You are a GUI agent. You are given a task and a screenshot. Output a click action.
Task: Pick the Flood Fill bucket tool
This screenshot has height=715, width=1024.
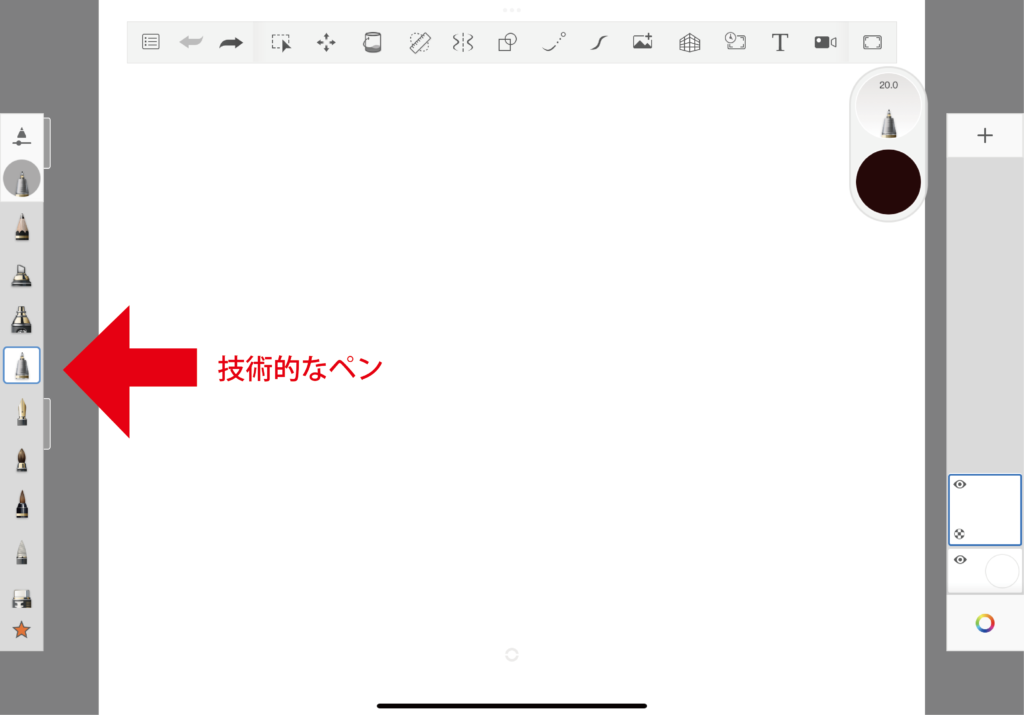(372, 42)
